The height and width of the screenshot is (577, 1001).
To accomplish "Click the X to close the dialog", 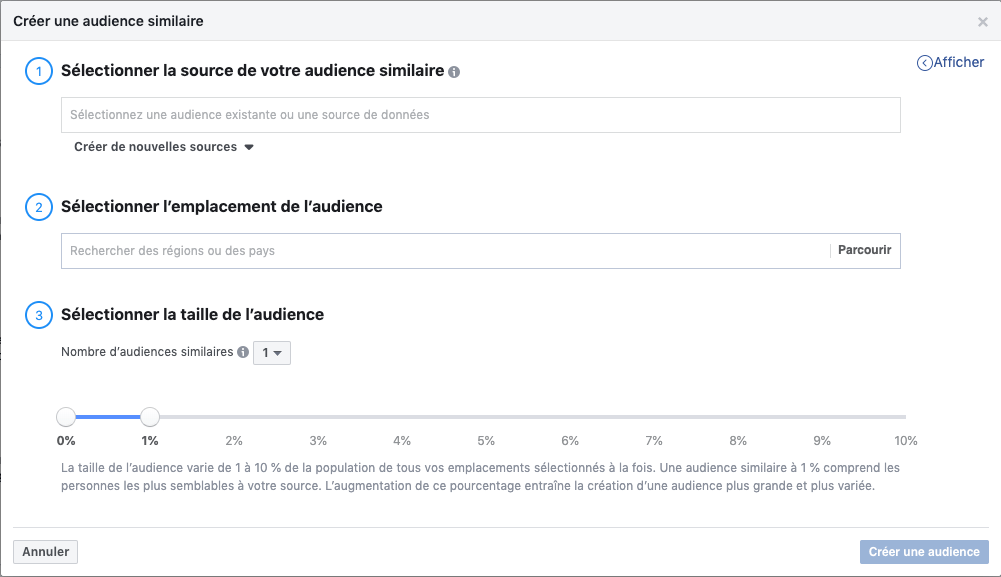I will tap(982, 21).
